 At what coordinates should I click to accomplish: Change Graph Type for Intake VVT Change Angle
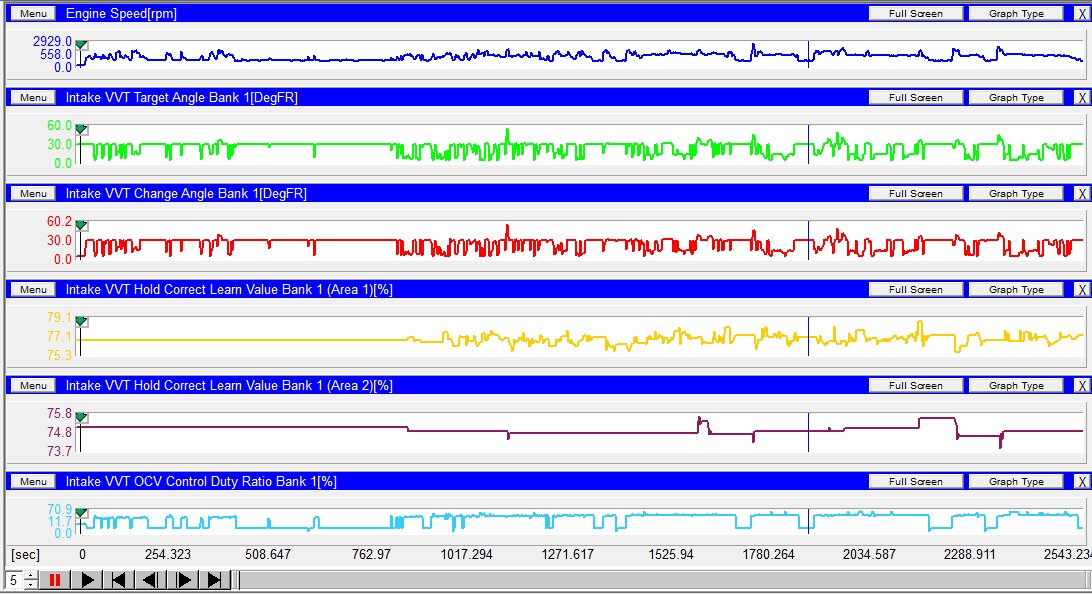tap(1016, 194)
